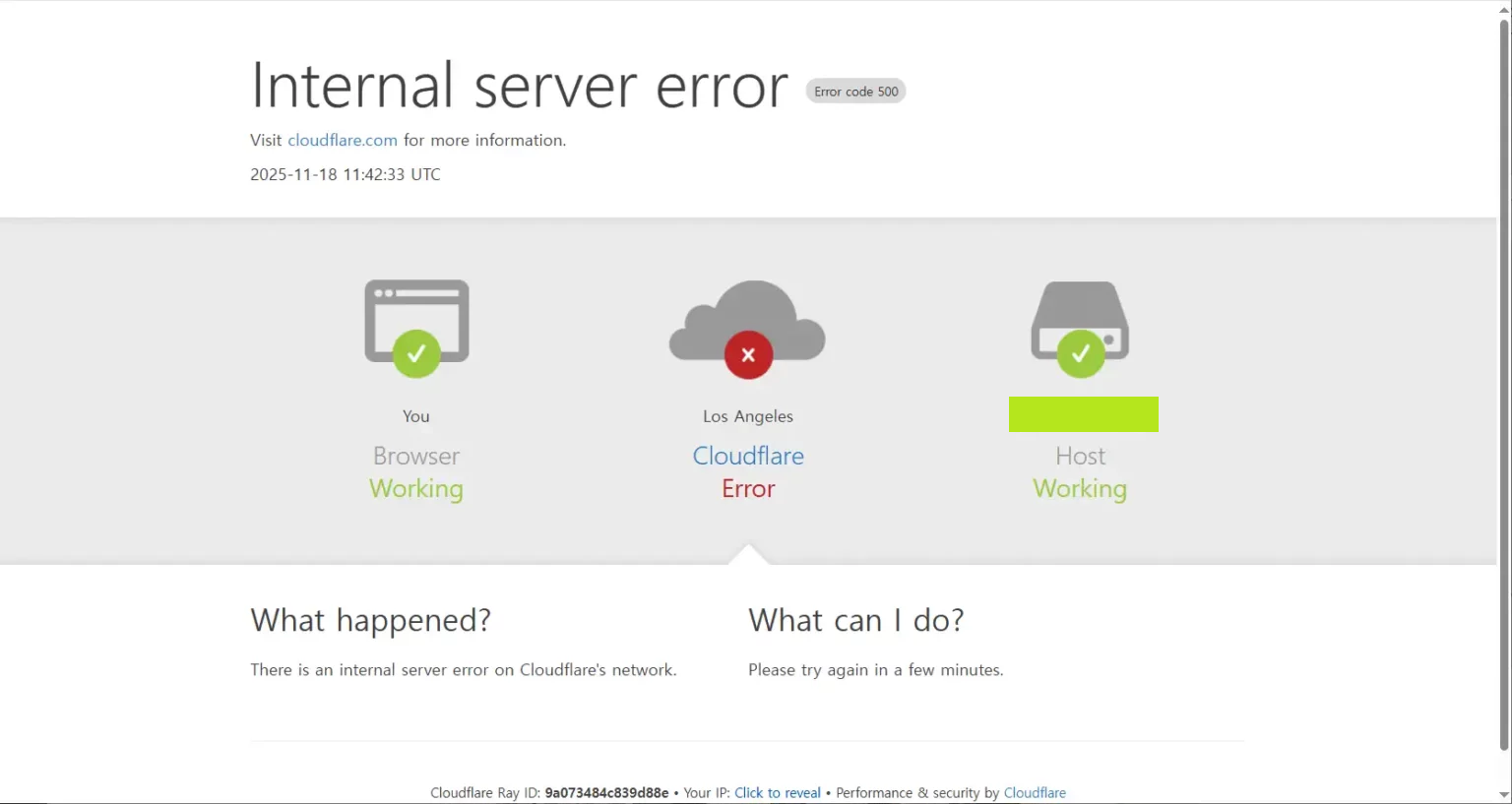
Task: Click the Internal server error heading
Action: click(x=520, y=86)
